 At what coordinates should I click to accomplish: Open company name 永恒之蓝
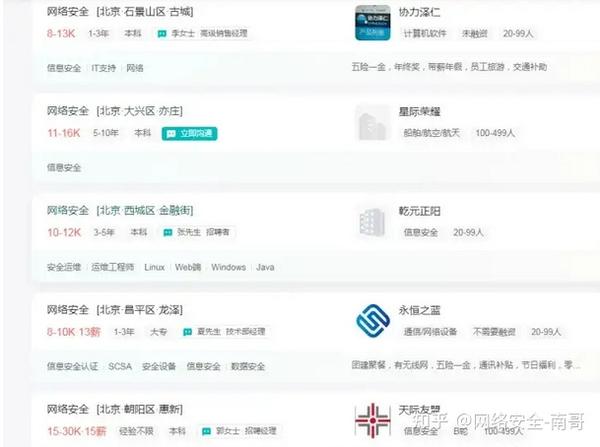[419, 310]
